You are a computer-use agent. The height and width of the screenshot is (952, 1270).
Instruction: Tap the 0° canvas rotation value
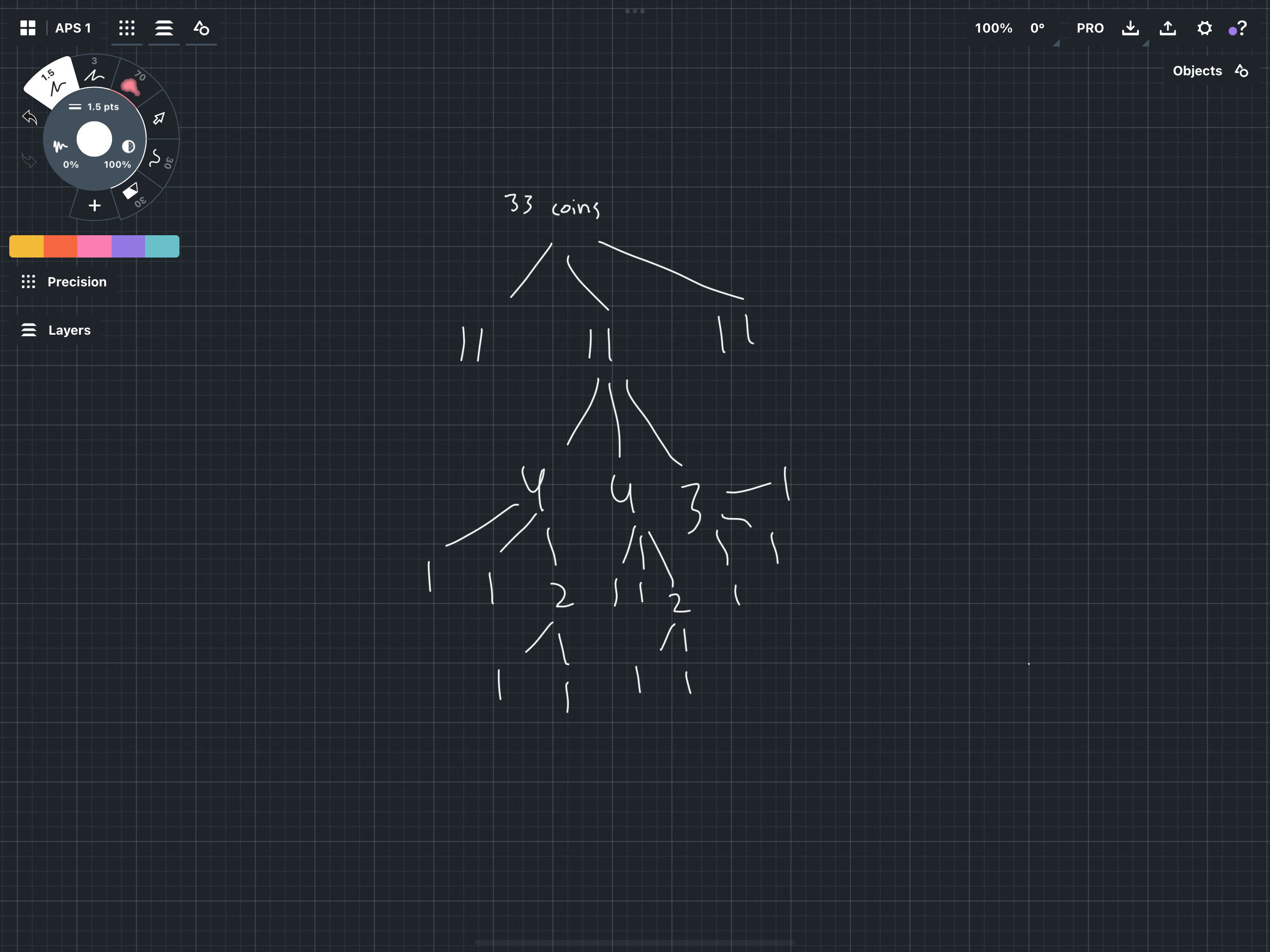[x=1038, y=28]
